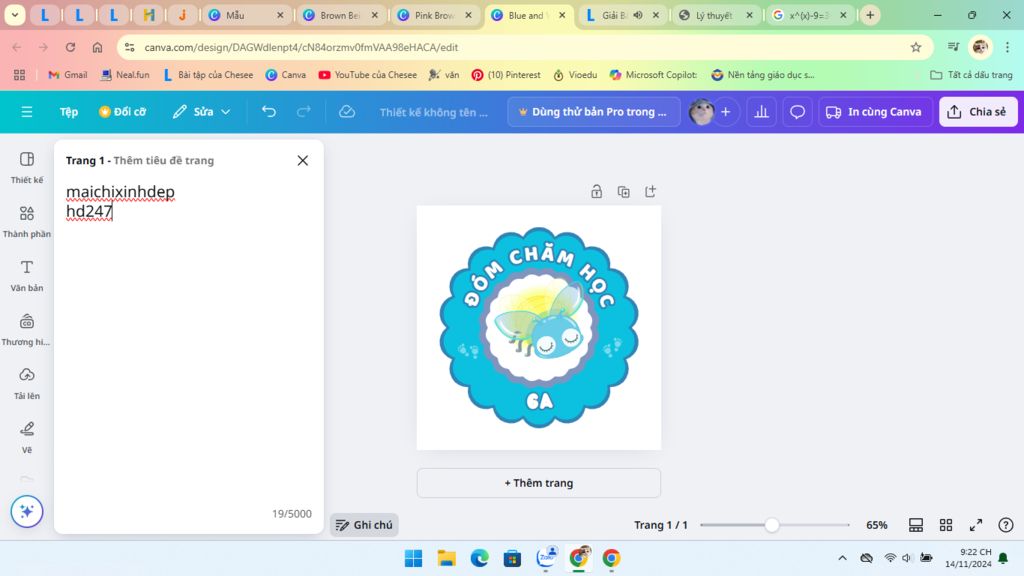Open the analytics chart icon
This screenshot has height=576, width=1024.
[x=761, y=112]
